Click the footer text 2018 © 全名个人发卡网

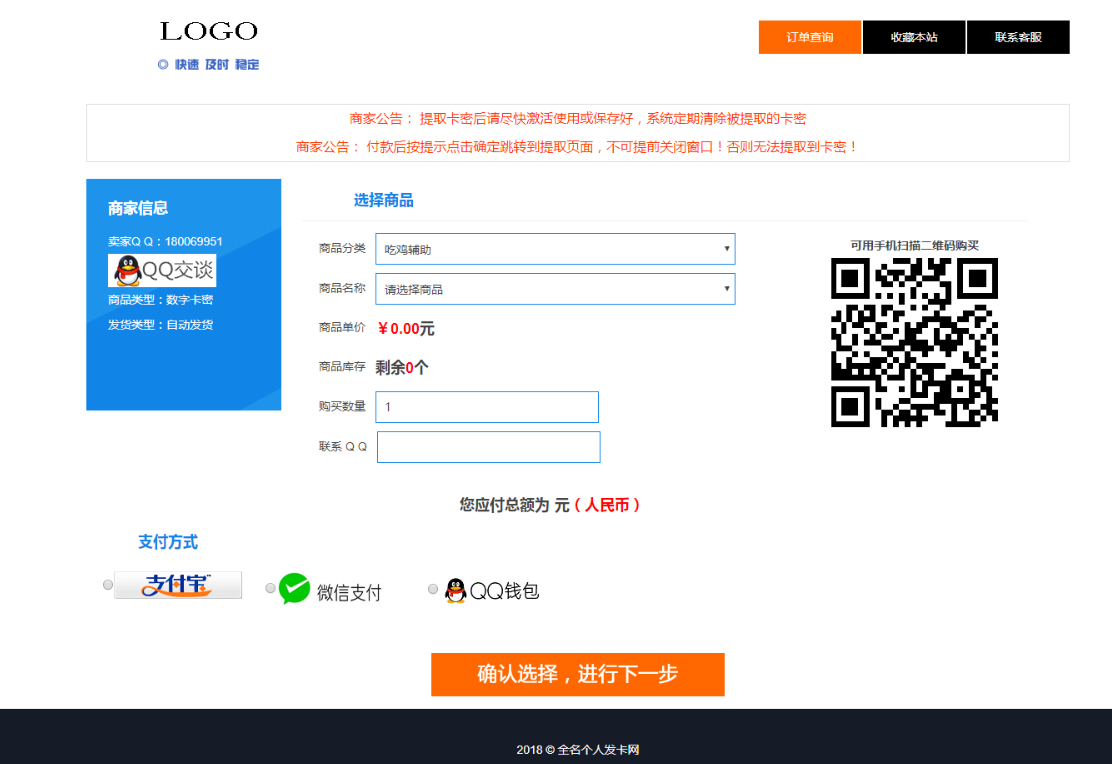578,750
